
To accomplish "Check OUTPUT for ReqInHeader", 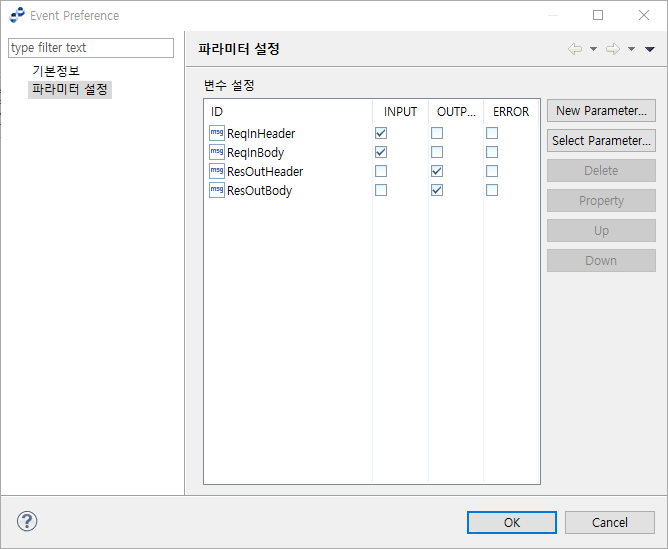I will [437, 133].
